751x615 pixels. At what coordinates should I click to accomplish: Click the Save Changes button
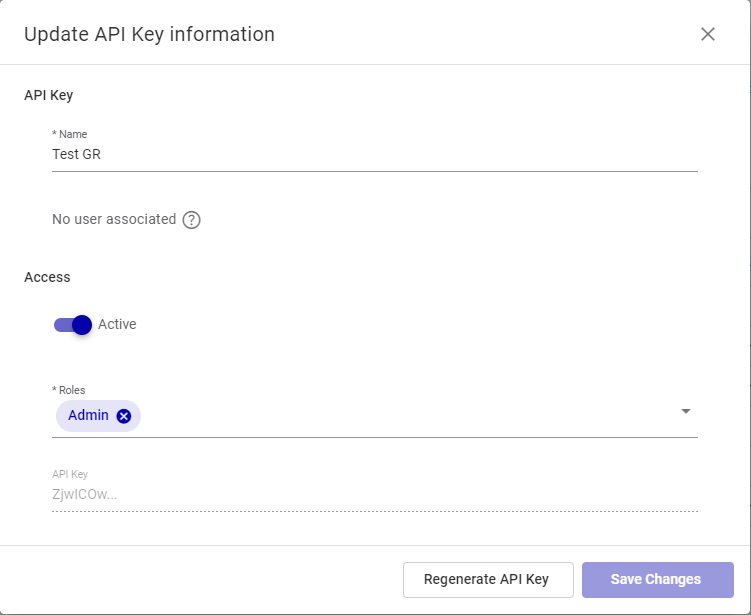[x=657, y=580]
